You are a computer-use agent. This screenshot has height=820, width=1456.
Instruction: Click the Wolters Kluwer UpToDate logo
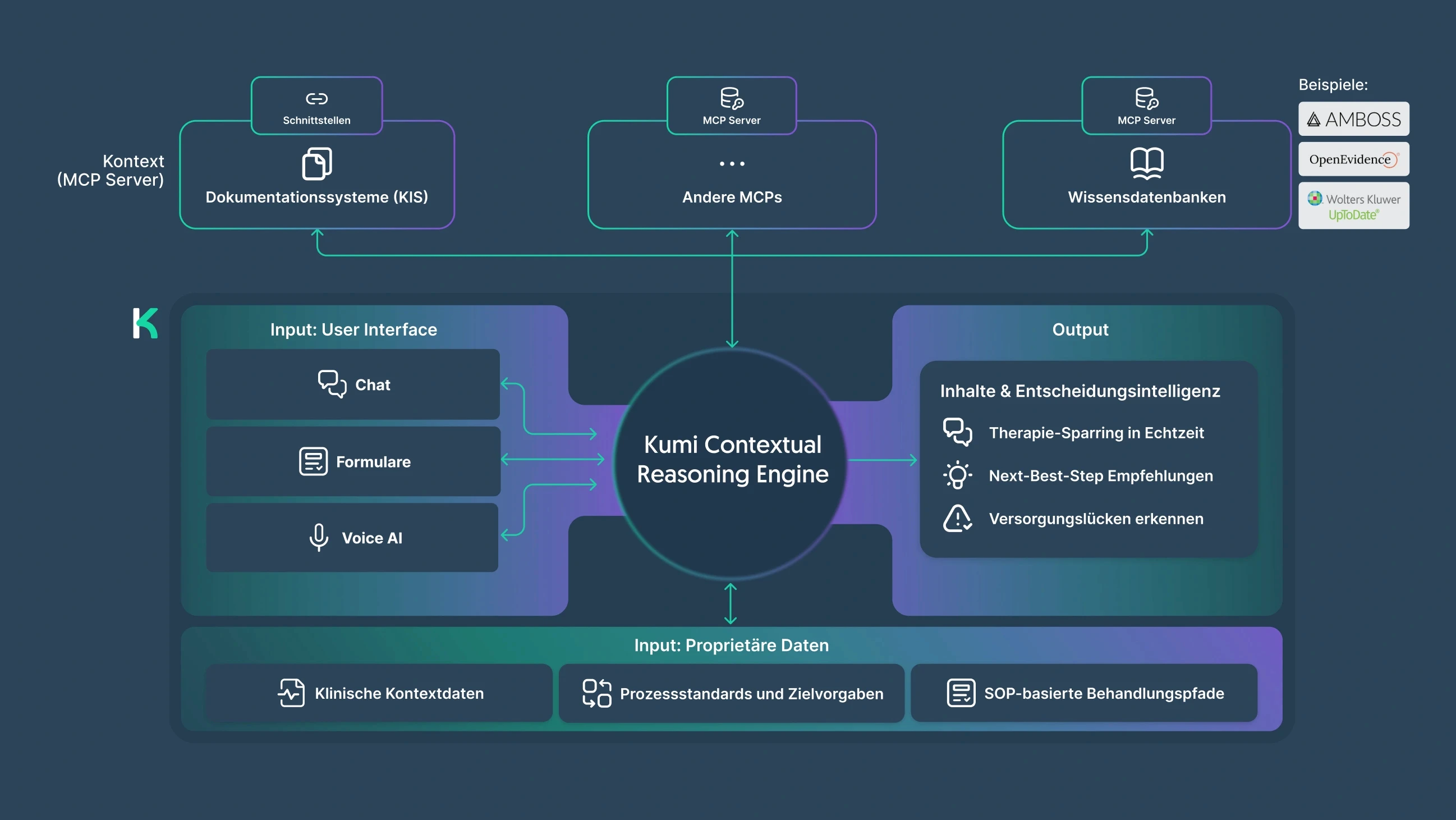pos(1353,207)
